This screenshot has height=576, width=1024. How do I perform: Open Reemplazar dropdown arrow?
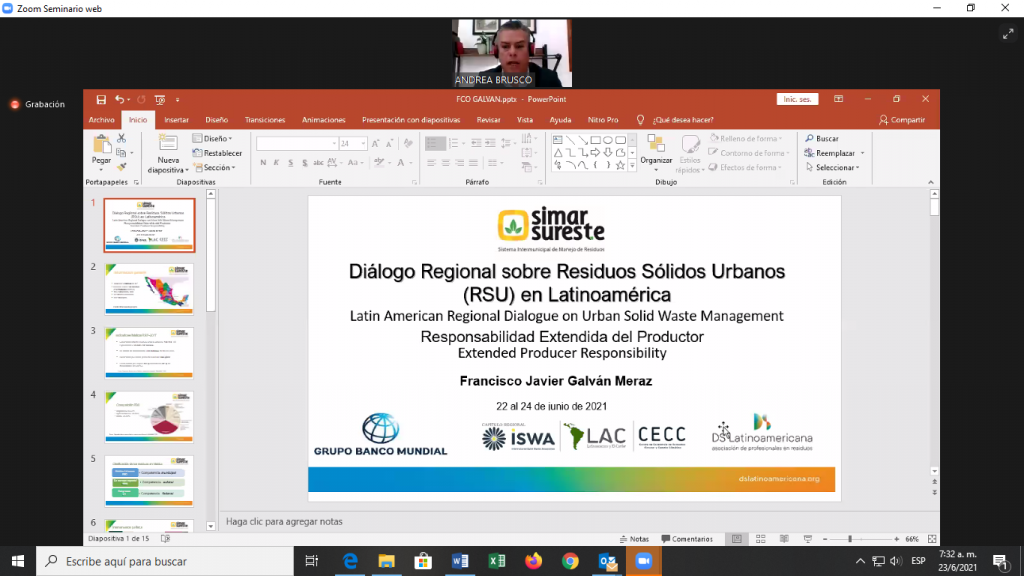pos(863,153)
